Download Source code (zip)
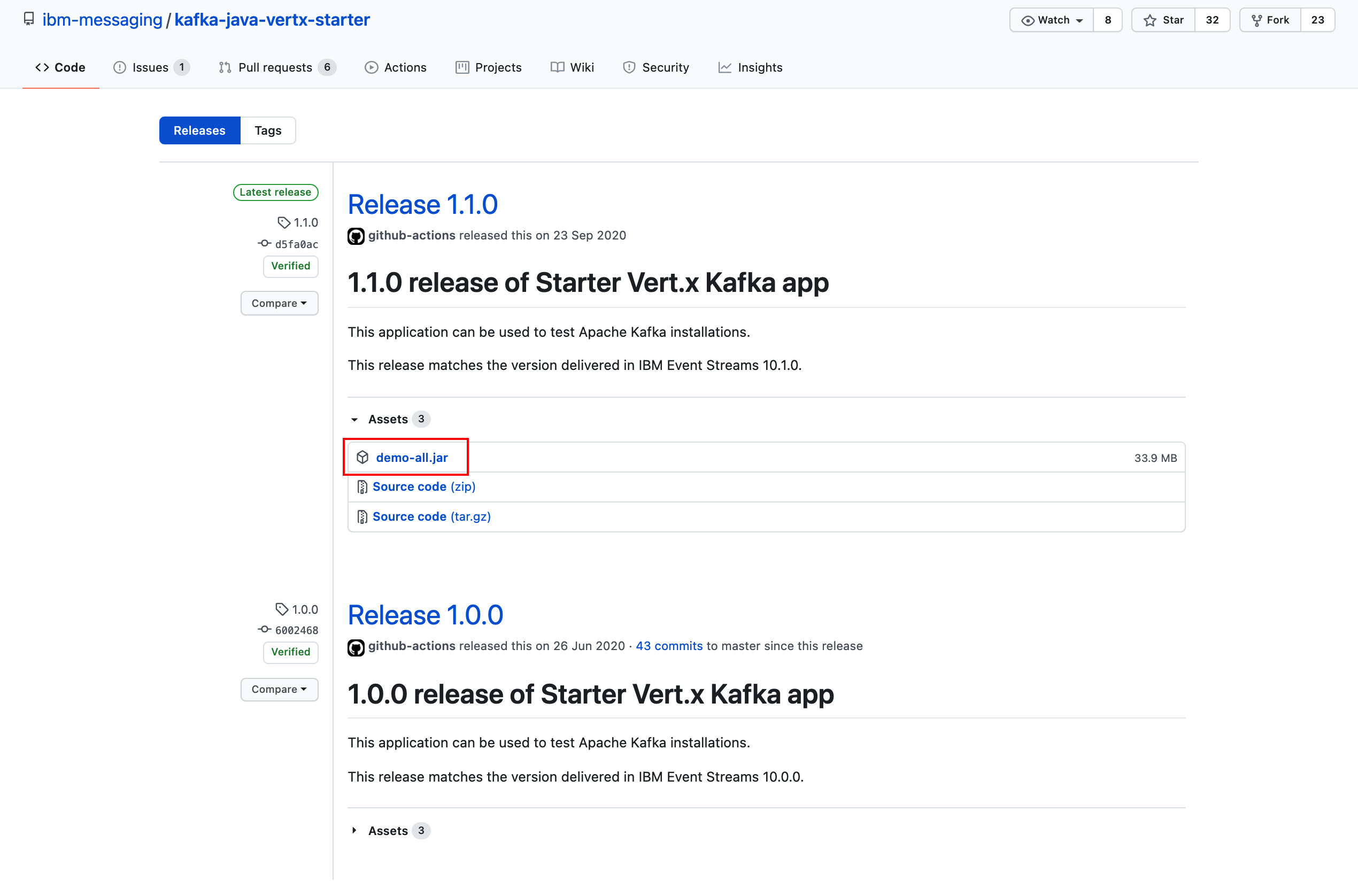1358x896 pixels. coord(424,486)
